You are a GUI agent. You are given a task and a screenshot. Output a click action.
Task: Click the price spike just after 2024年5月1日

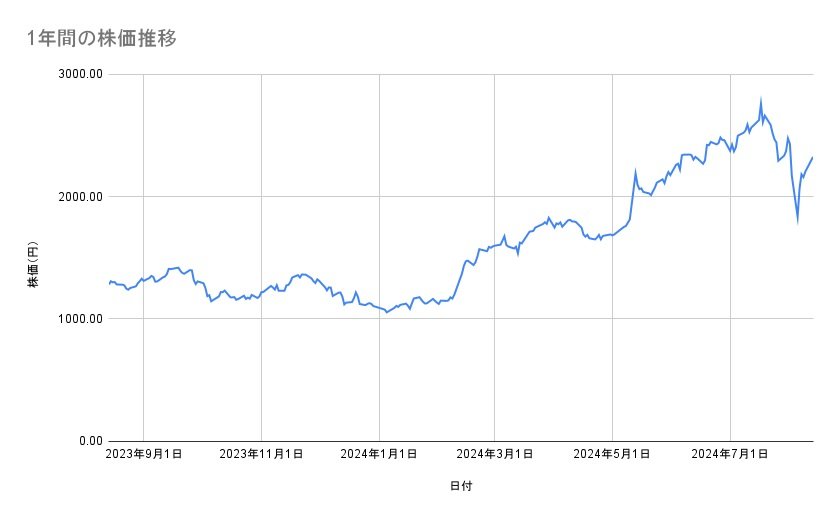coord(635,172)
